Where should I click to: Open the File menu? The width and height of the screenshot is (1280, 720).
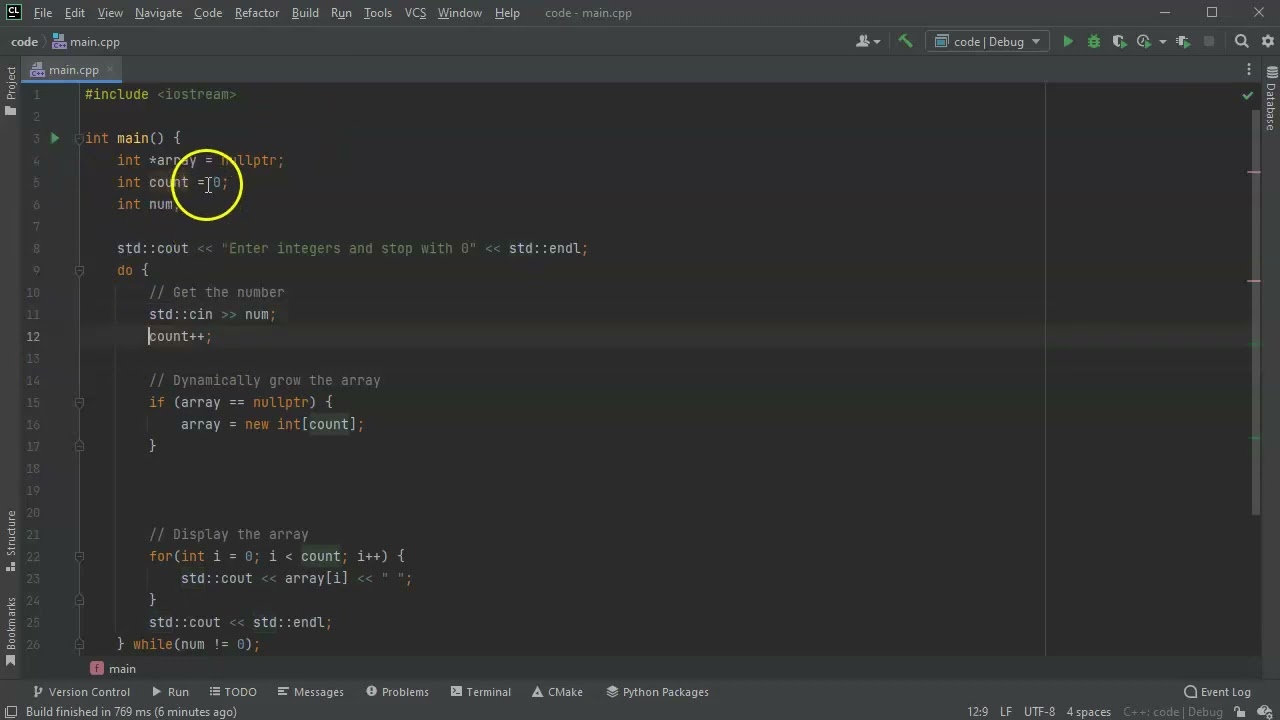pyautogui.click(x=43, y=13)
